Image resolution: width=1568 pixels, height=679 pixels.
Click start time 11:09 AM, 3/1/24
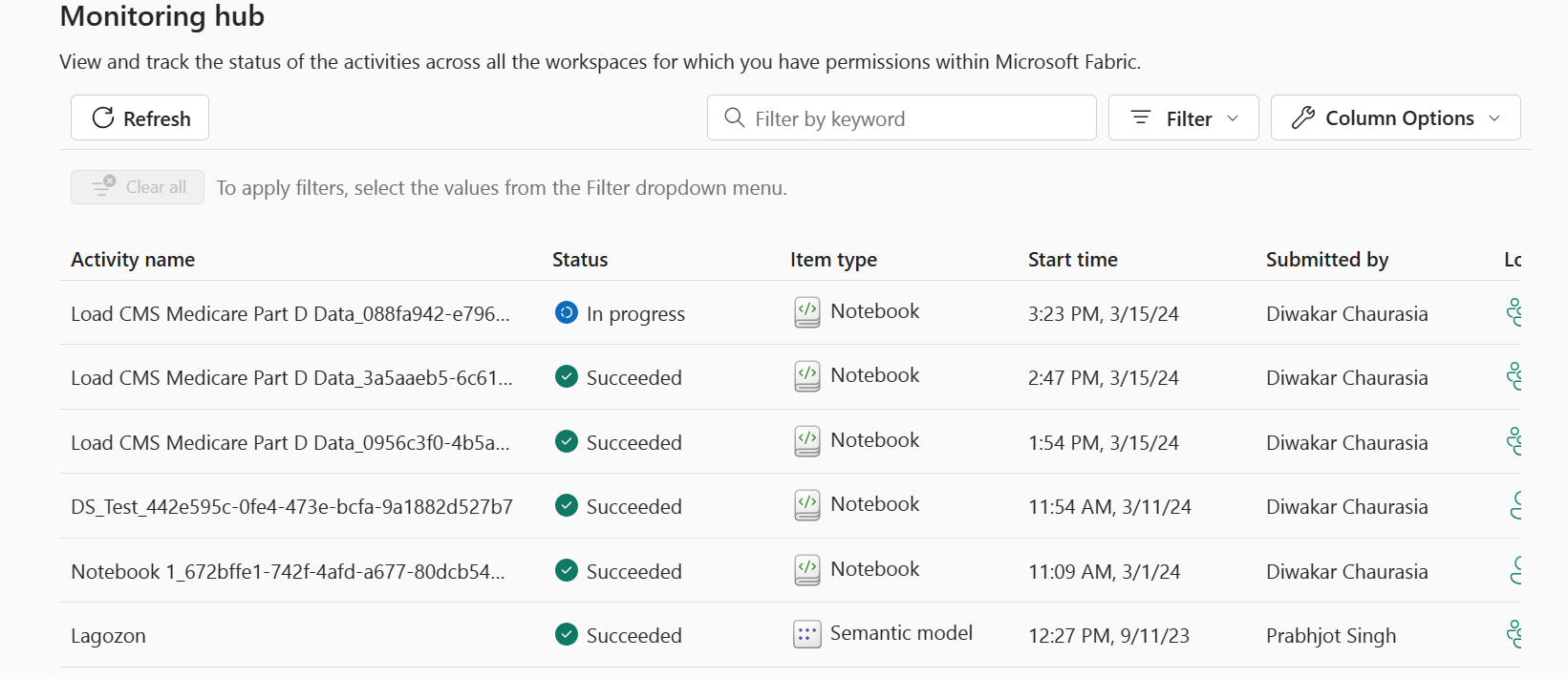(1105, 572)
